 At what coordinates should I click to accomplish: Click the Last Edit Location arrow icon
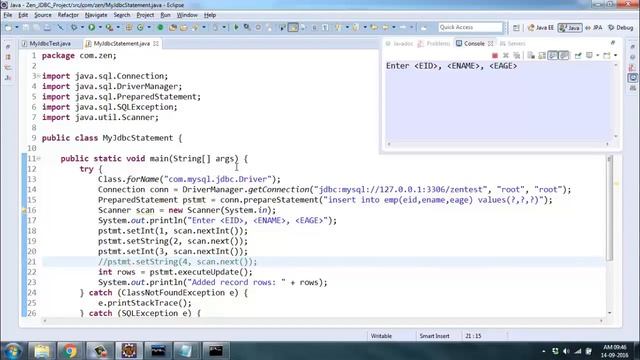click(x=374, y=27)
